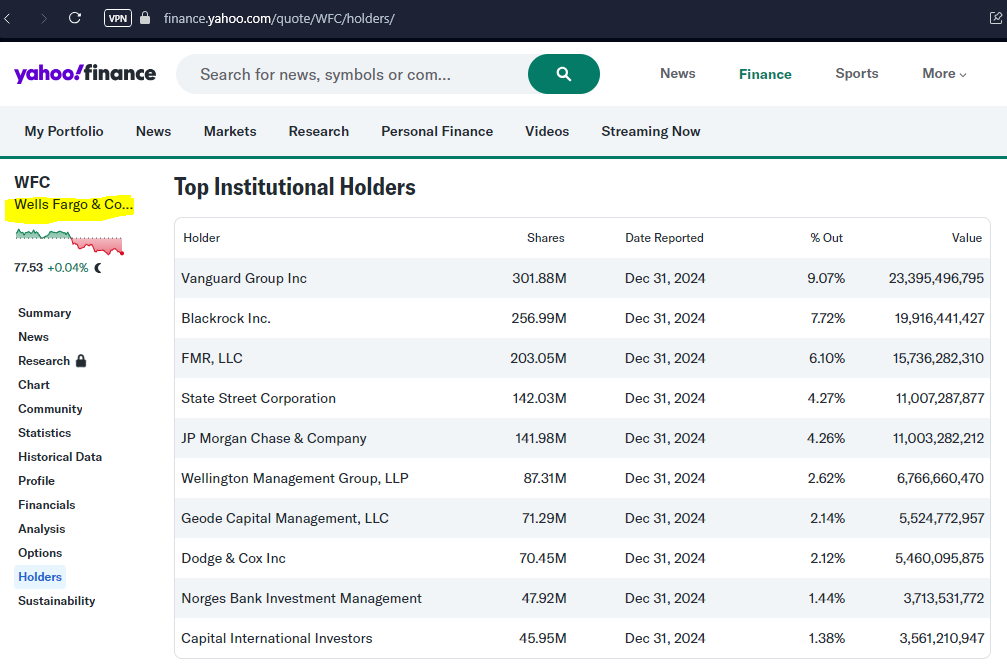
Task: Click the Shares column header
Action: 545,238
